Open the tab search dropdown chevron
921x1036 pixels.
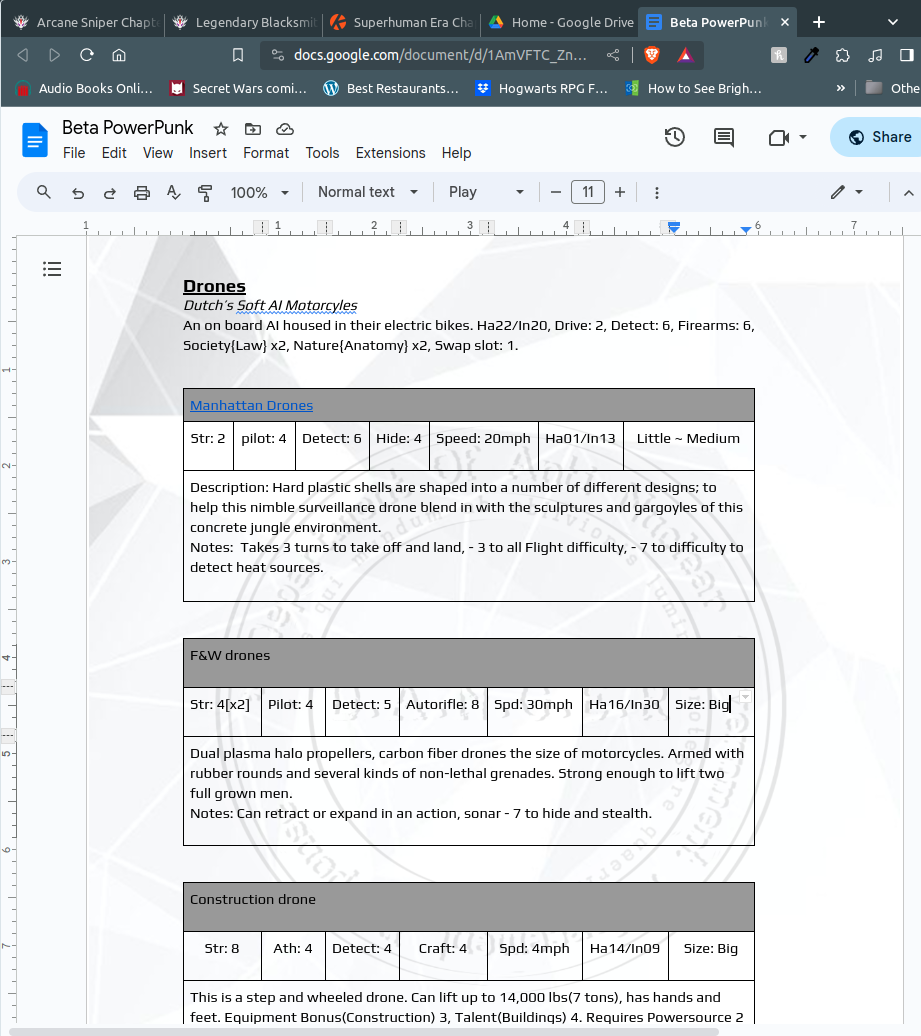point(893,22)
